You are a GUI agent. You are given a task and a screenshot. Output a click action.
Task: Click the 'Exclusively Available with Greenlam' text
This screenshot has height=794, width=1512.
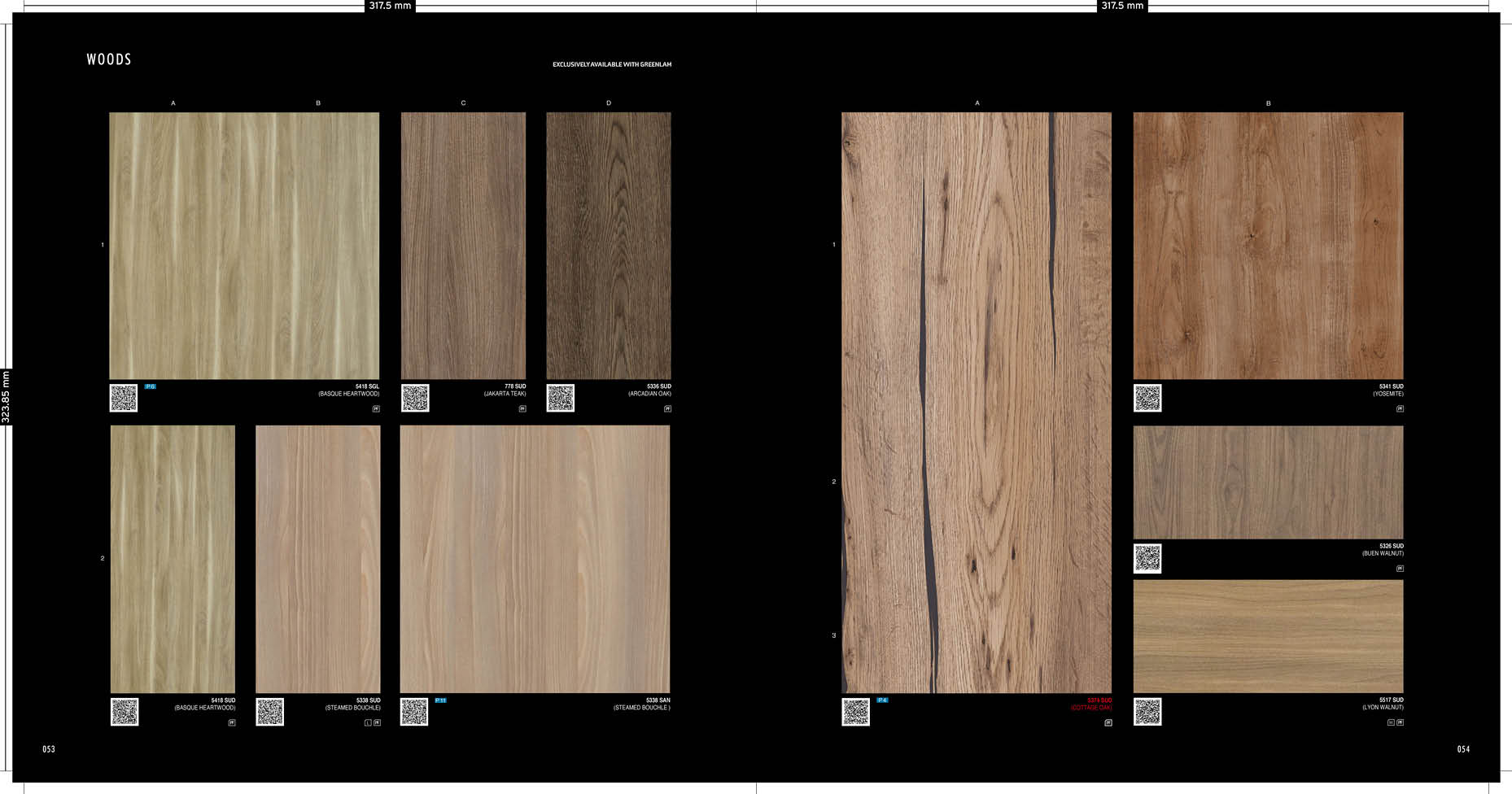tap(612, 64)
